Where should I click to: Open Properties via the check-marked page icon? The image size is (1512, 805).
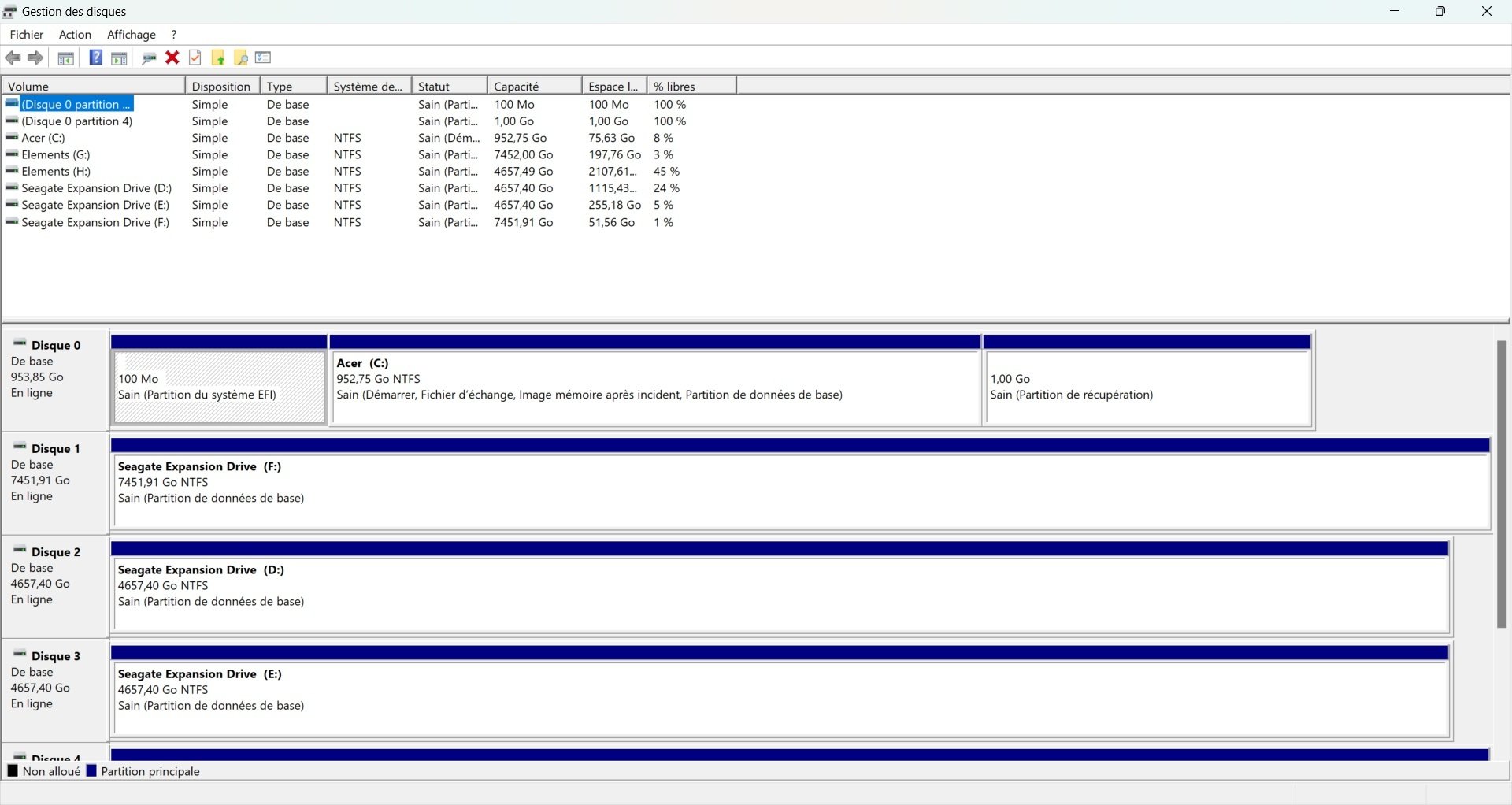click(x=195, y=57)
